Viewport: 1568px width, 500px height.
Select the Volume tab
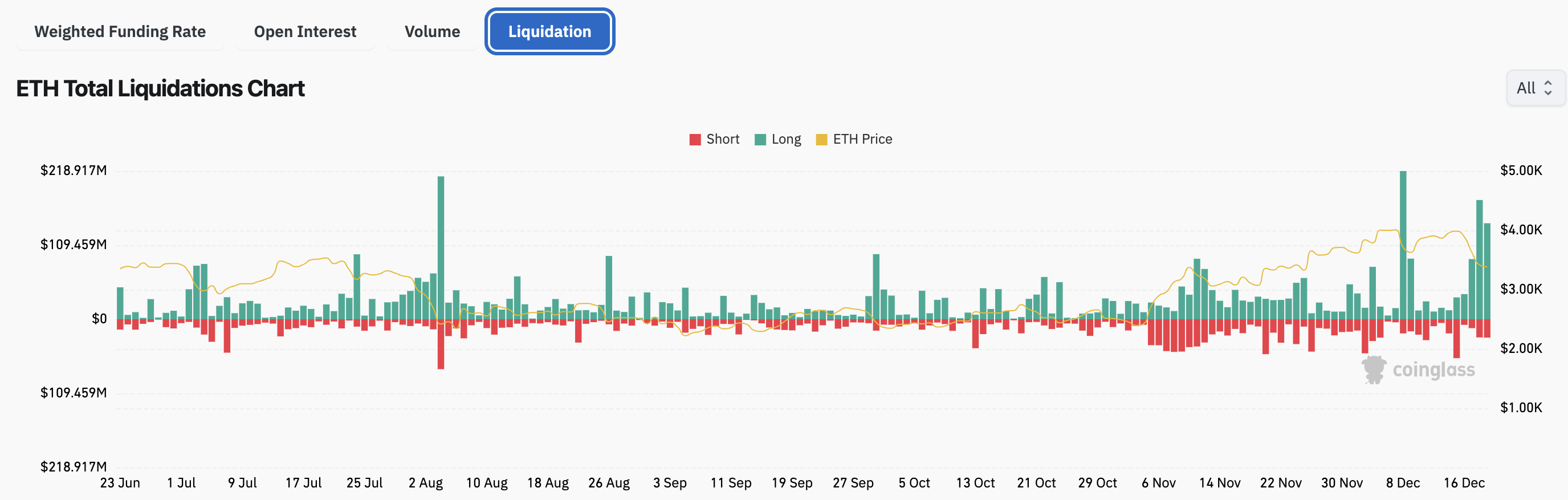pyautogui.click(x=432, y=32)
